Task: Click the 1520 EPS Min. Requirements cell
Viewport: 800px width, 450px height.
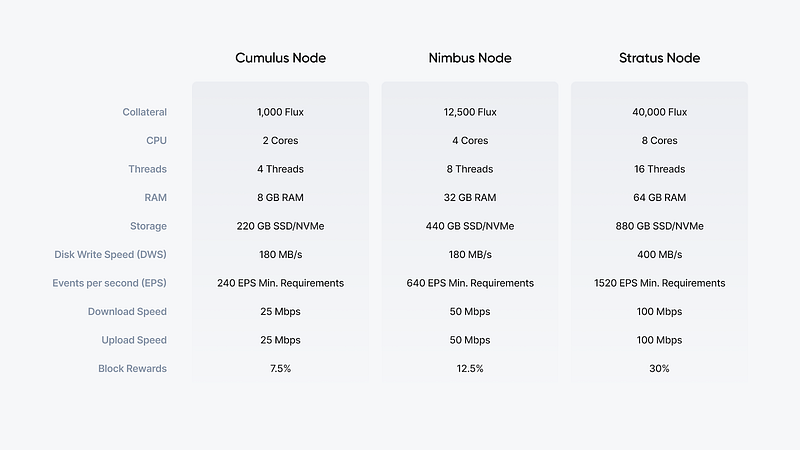Action: (x=659, y=283)
